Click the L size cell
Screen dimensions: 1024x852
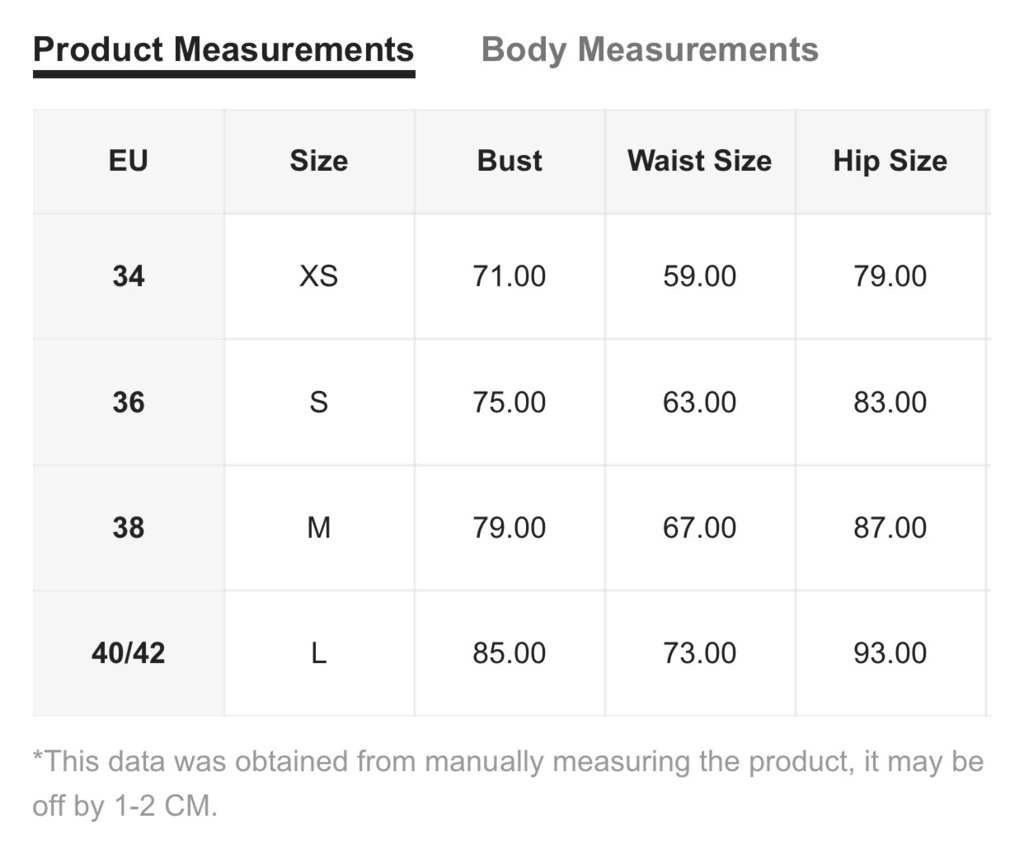point(319,653)
